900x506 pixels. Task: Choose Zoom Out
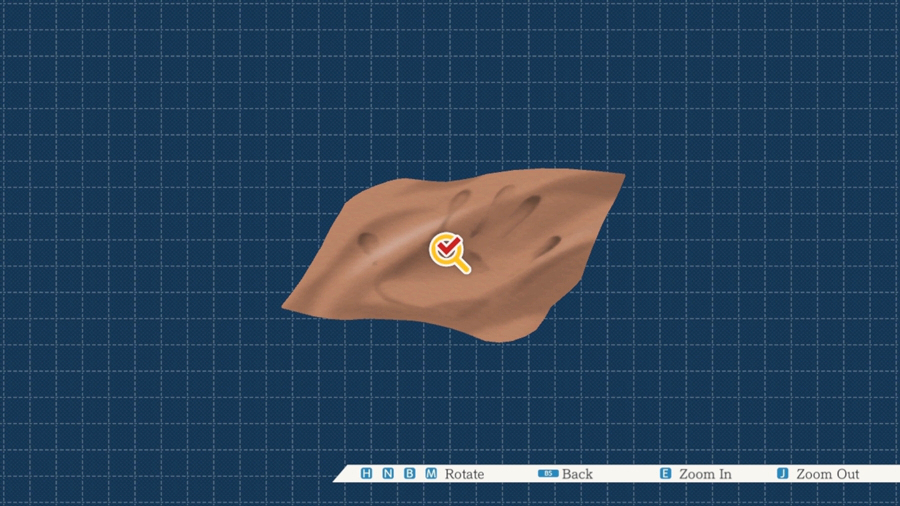pyautogui.click(x=828, y=474)
